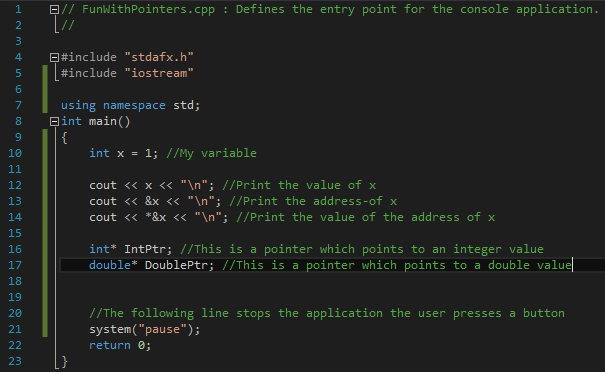Viewport: 605px width, 372px height.
Task: Collapse the header comment block at line 1
Action: click(x=54, y=10)
